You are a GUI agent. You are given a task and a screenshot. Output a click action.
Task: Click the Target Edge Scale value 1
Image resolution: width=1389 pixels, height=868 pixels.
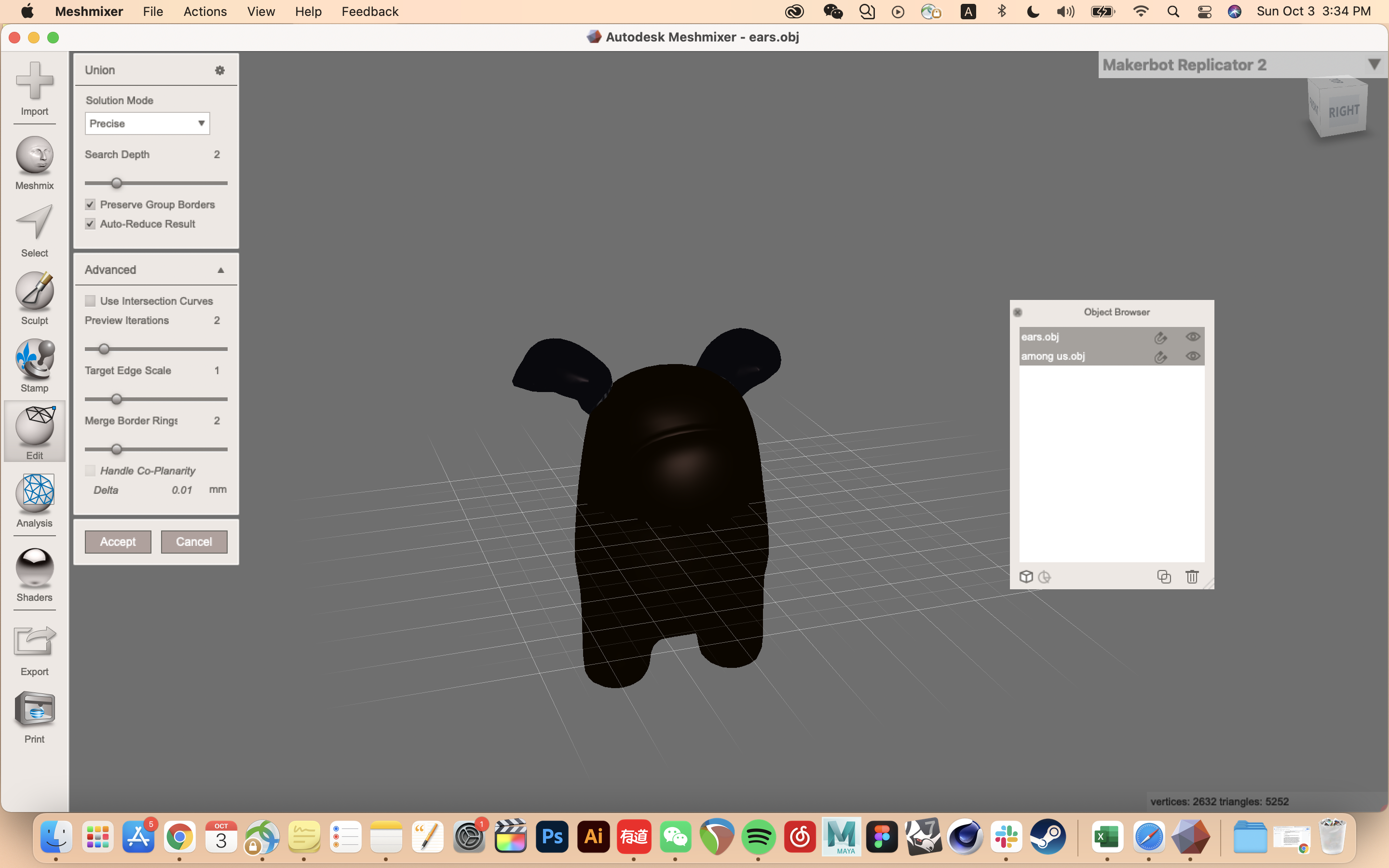217,371
